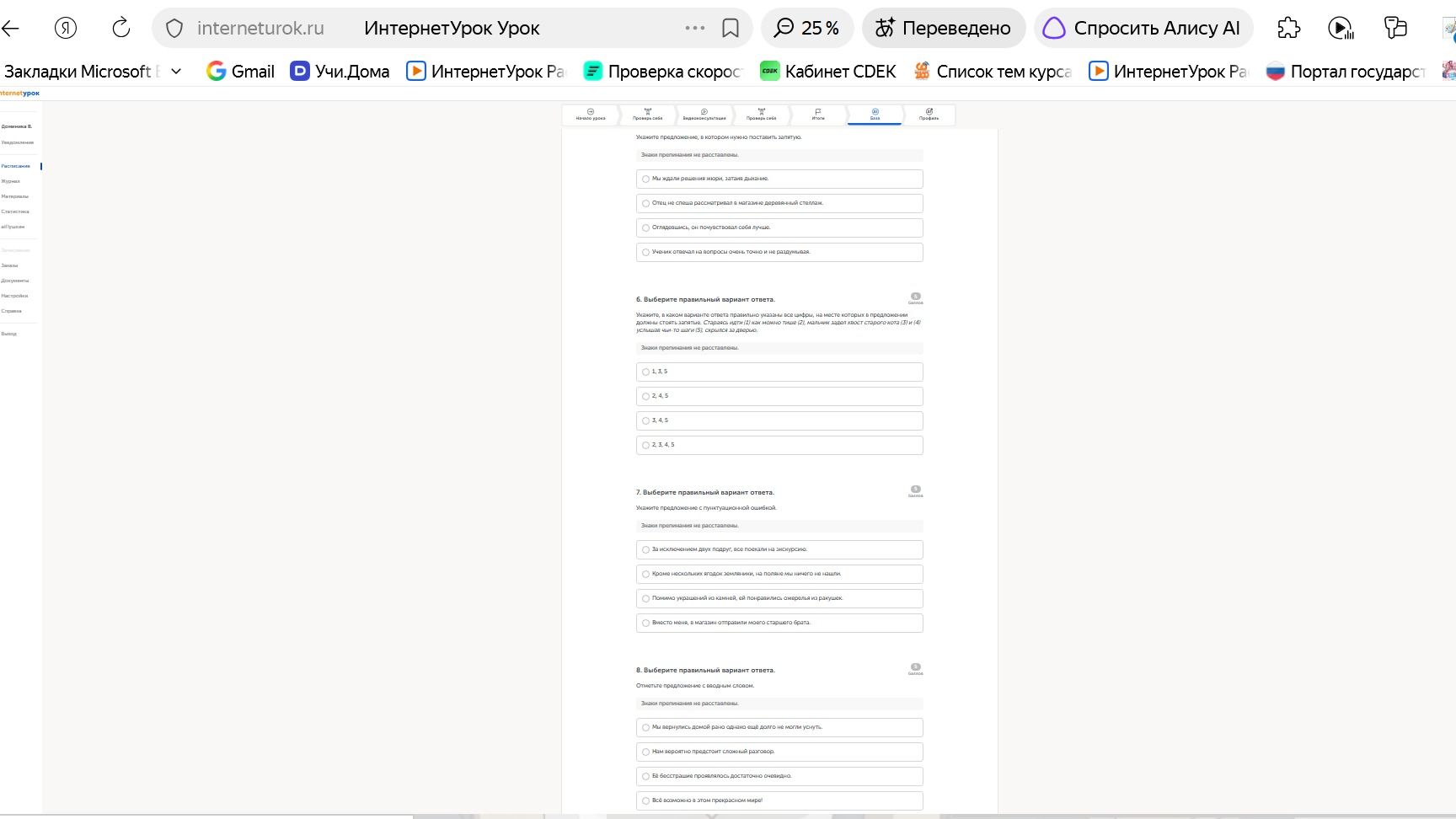The image size is (1456, 819).
Task: Select answer 'Помимо украшений из камней…'
Action: point(779,598)
